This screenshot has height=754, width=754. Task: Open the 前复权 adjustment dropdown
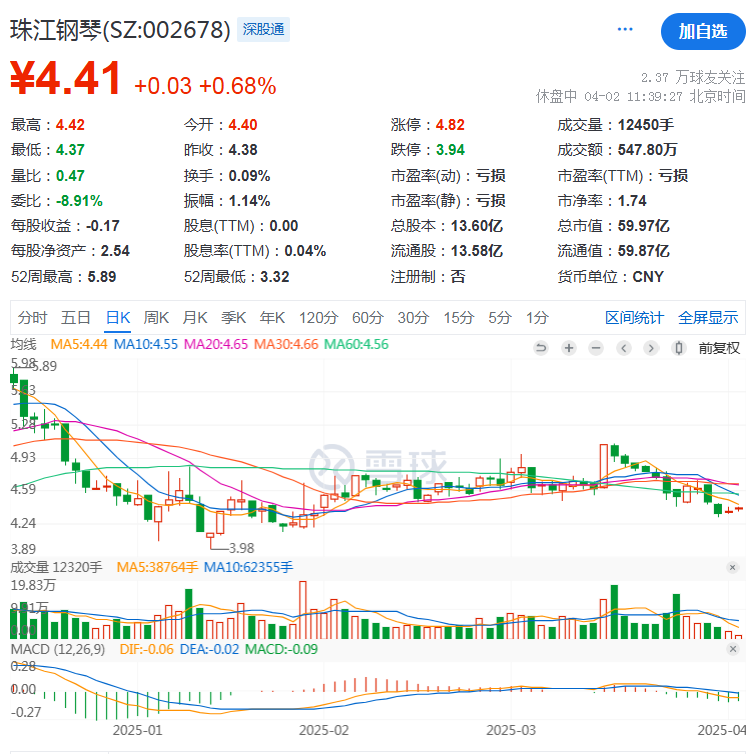[x=719, y=348]
